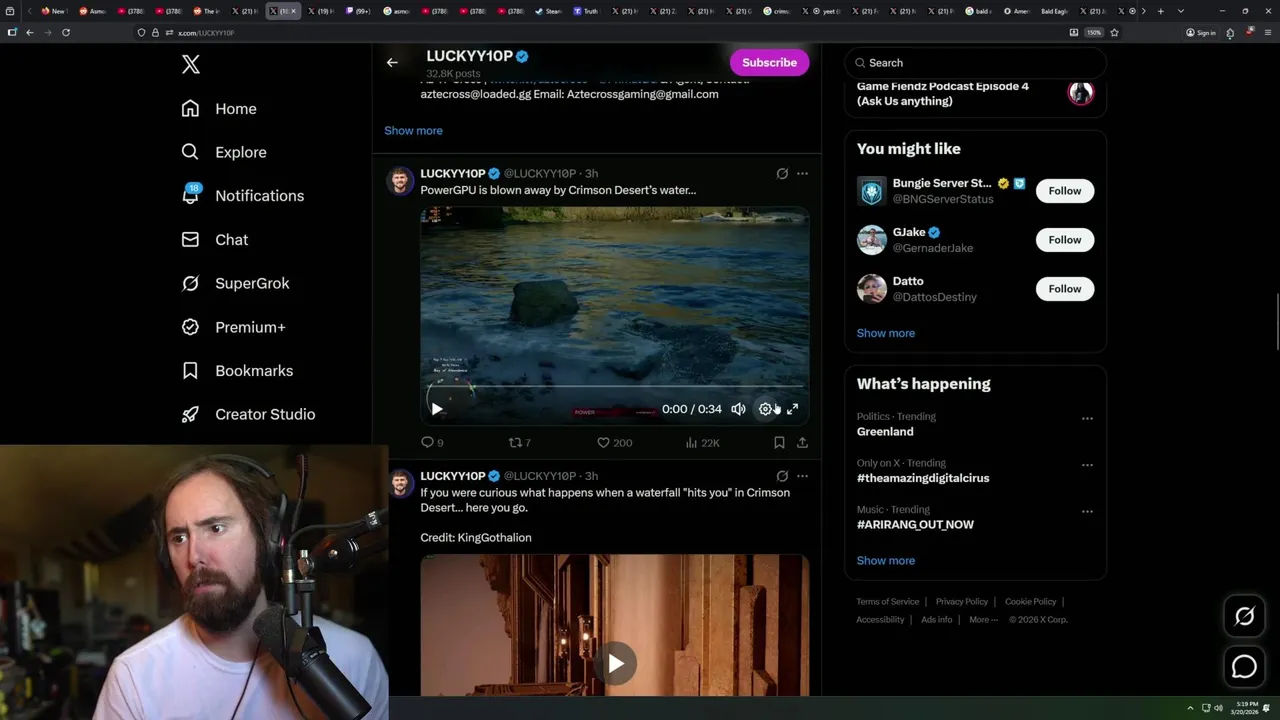Open the floating Grok button

tap(1244, 617)
